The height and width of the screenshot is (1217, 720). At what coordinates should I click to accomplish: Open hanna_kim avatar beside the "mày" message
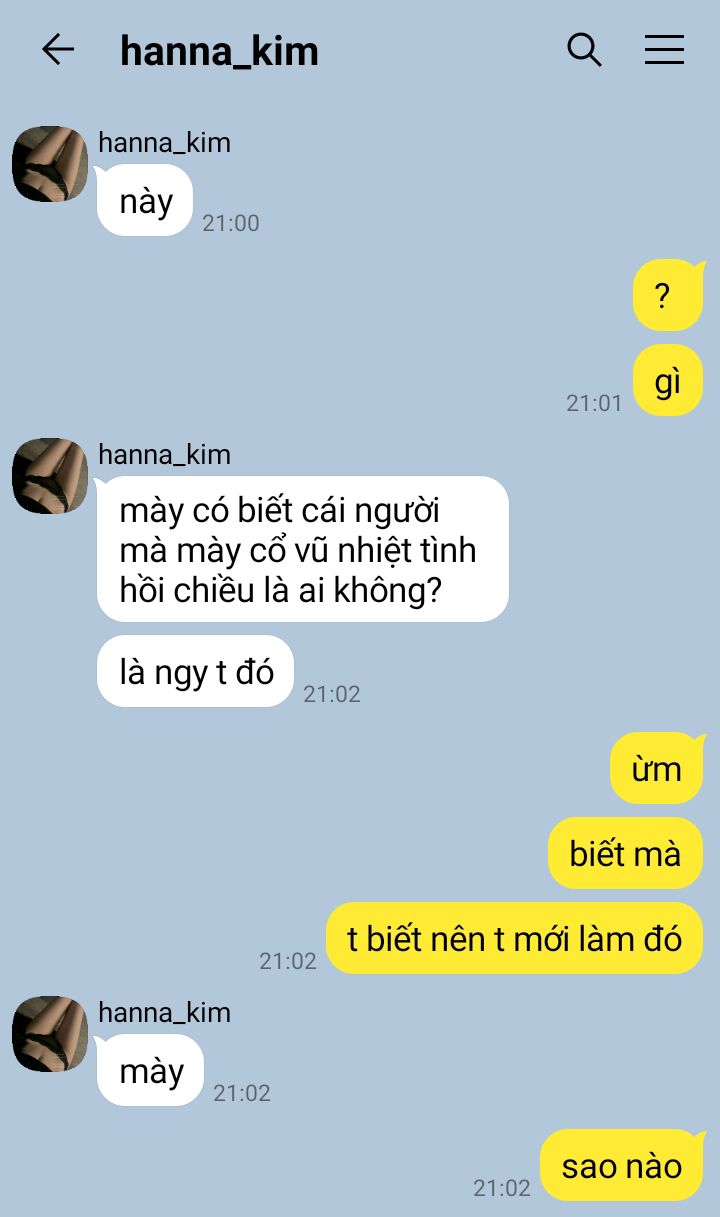[x=50, y=1034]
